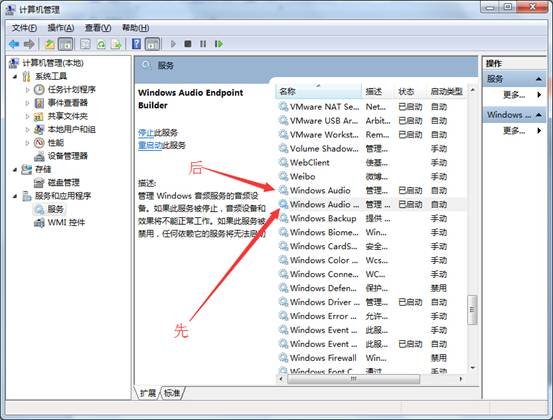Click the Pause service icon
Image resolution: width=553 pixels, height=420 pixels.
click(203, 44)
